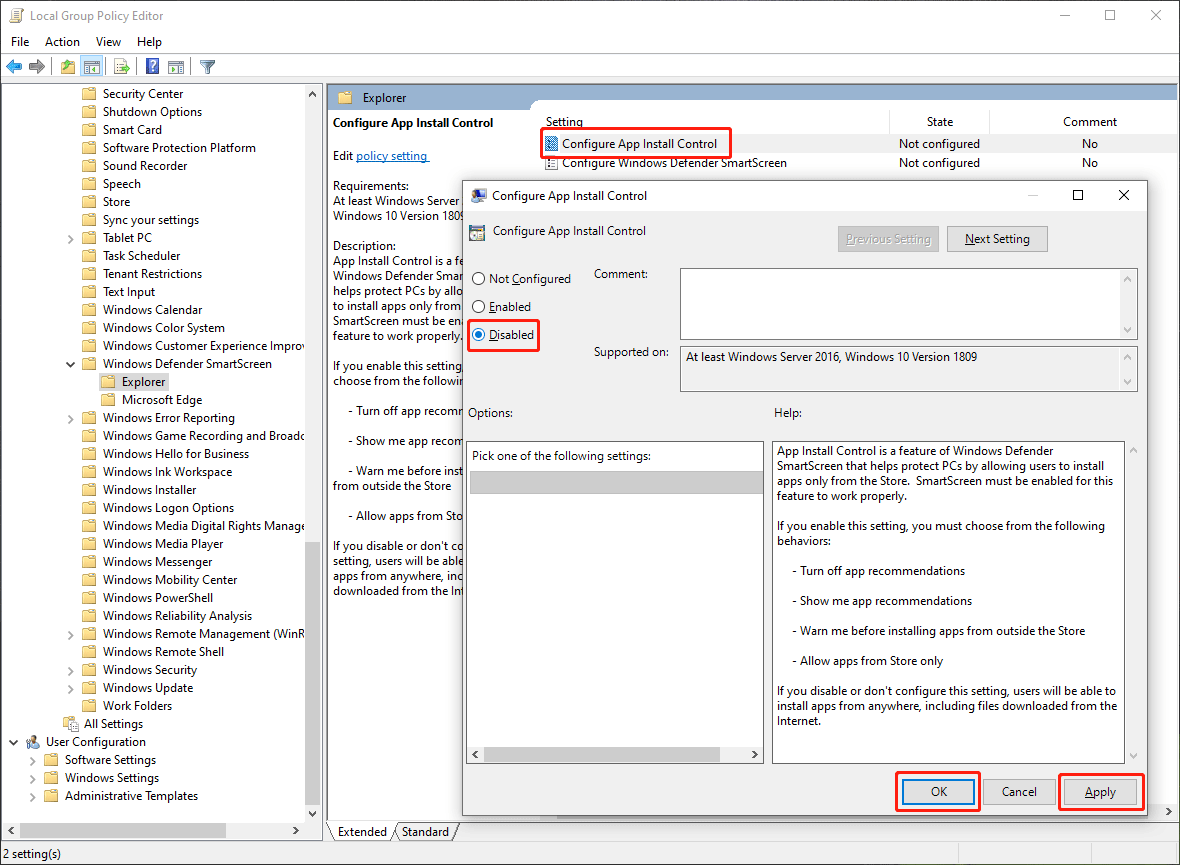Viewport: 1180px width, 865px height.
Task: Expand the Tablet PC folder node
Action: tap(71, 238)
